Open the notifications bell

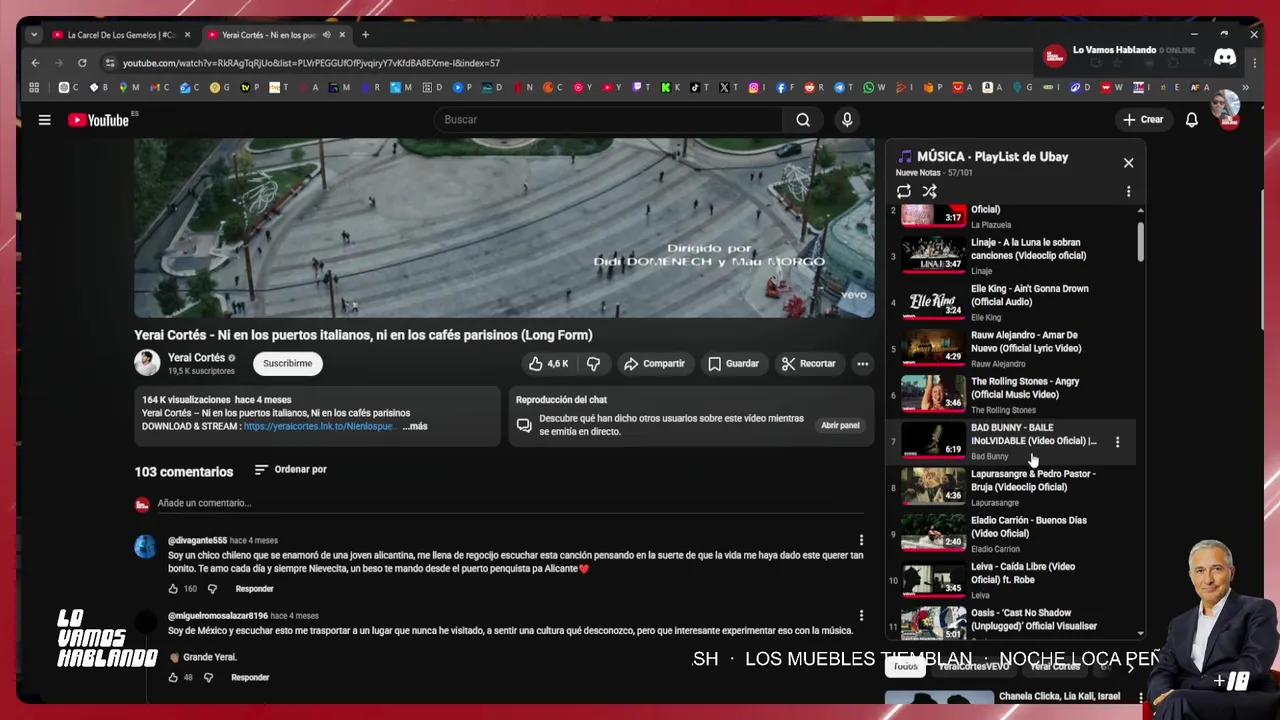(x=1192, y=120)
